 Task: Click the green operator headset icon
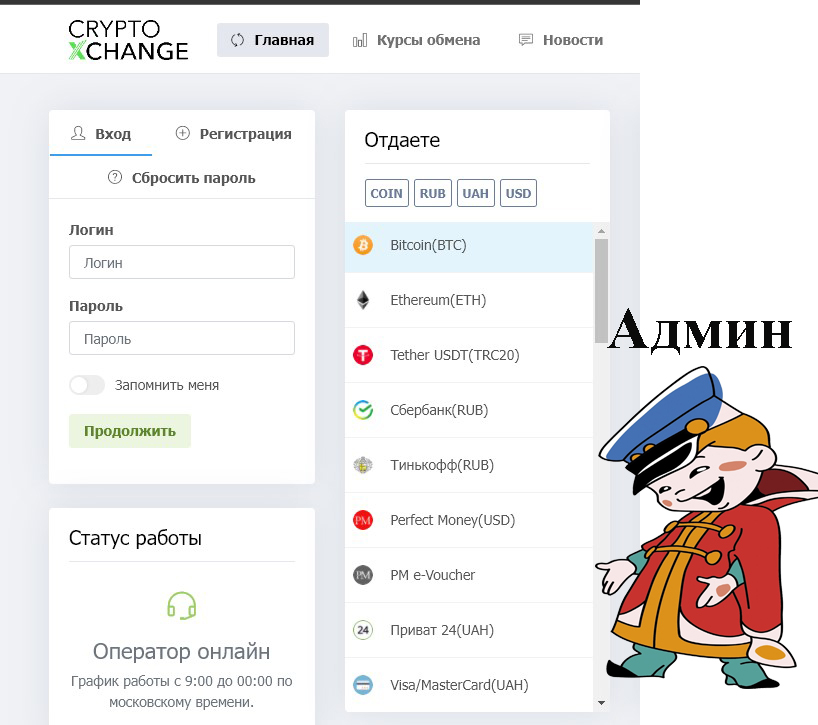pos(182,606)
